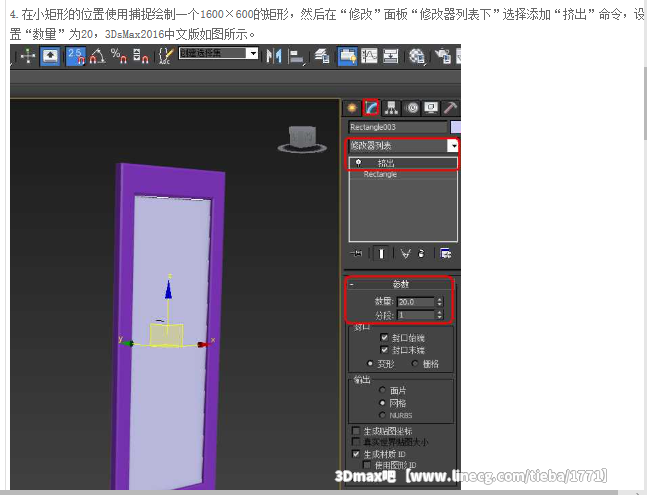Switch to the Hierarchy panel tab

tap(391, 108)
